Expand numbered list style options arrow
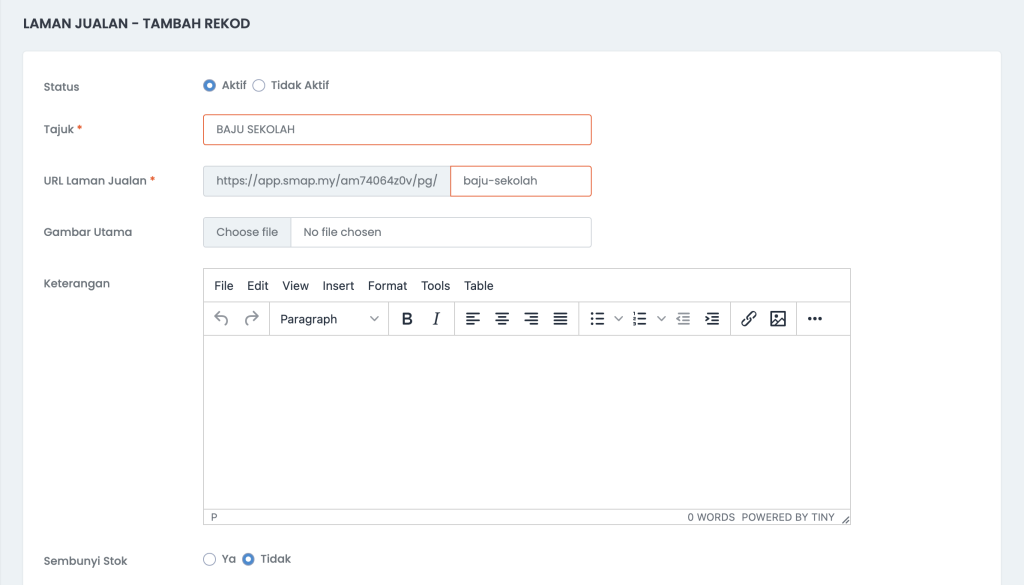 pyautogui.click(x=661, y=319)
